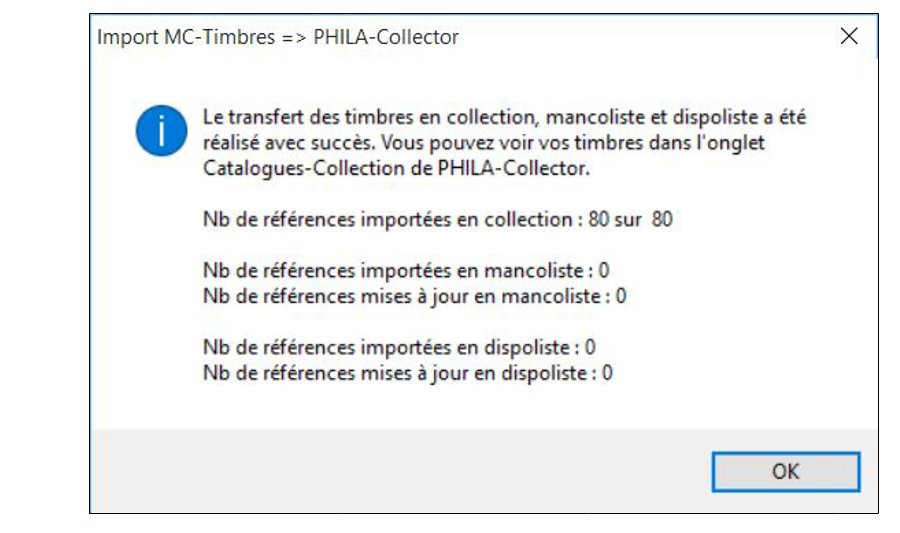This screenshot has width=900, height=533.
Task: Click the blue information icon
Action: (x=161, y=130)
